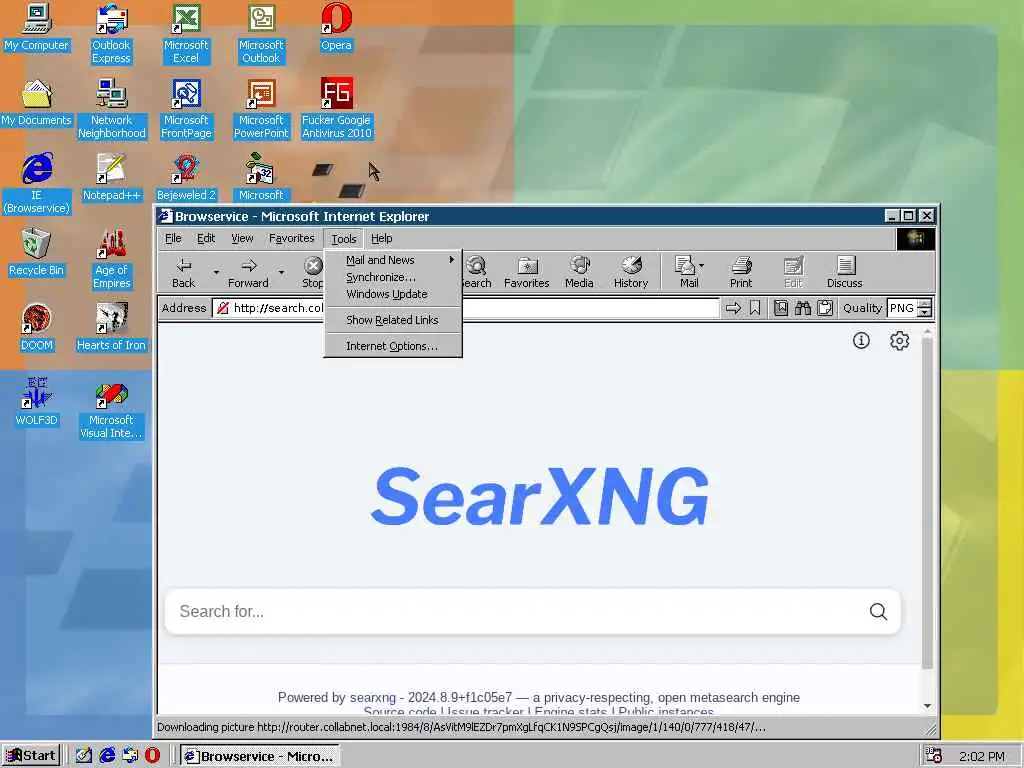Select the Microsoft PowerPoint shortcut
The height and width of the screenshot is (768, 1024).
pos(261,109)
